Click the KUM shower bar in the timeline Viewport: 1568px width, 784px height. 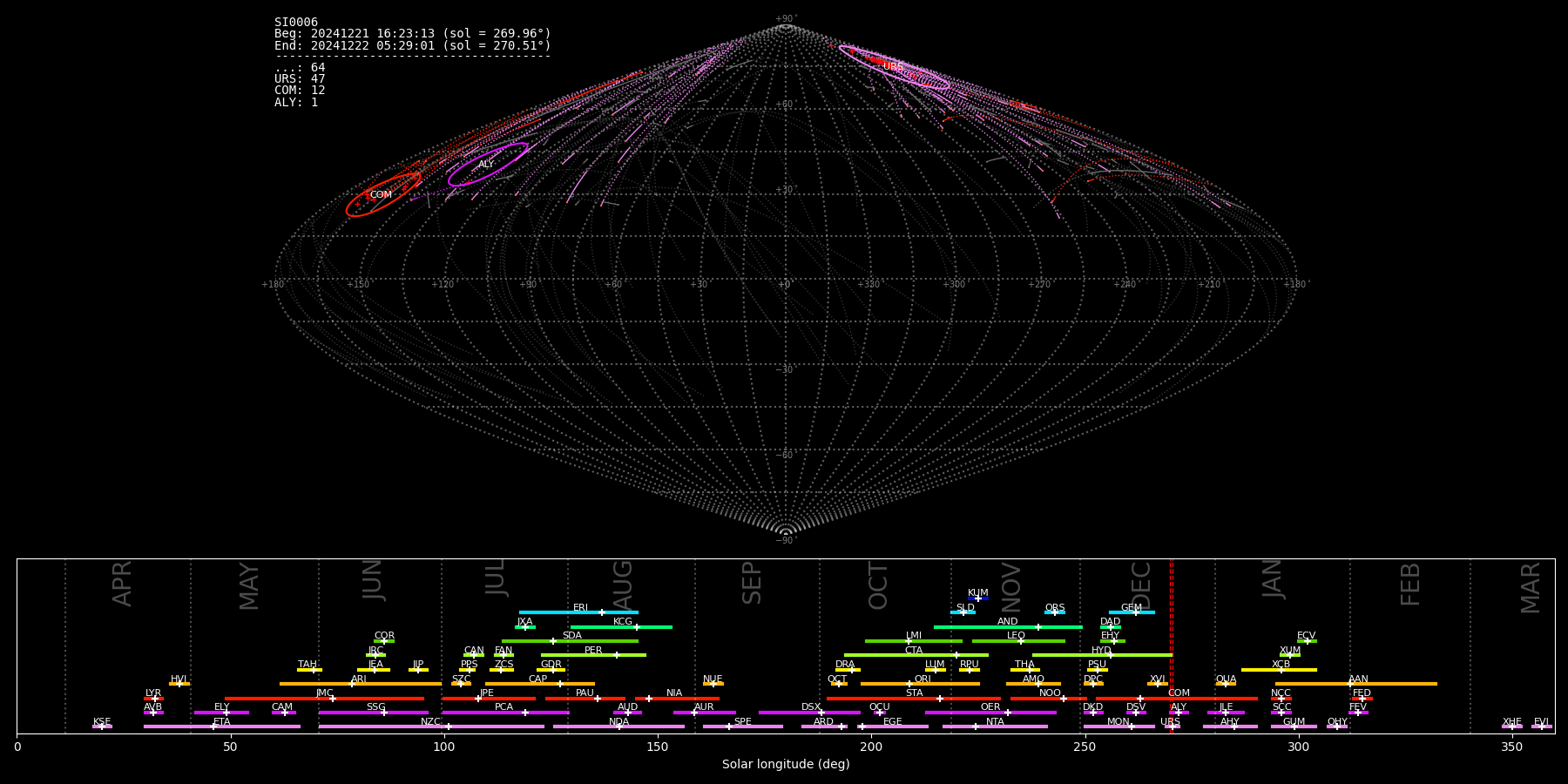tap(978, 598)
